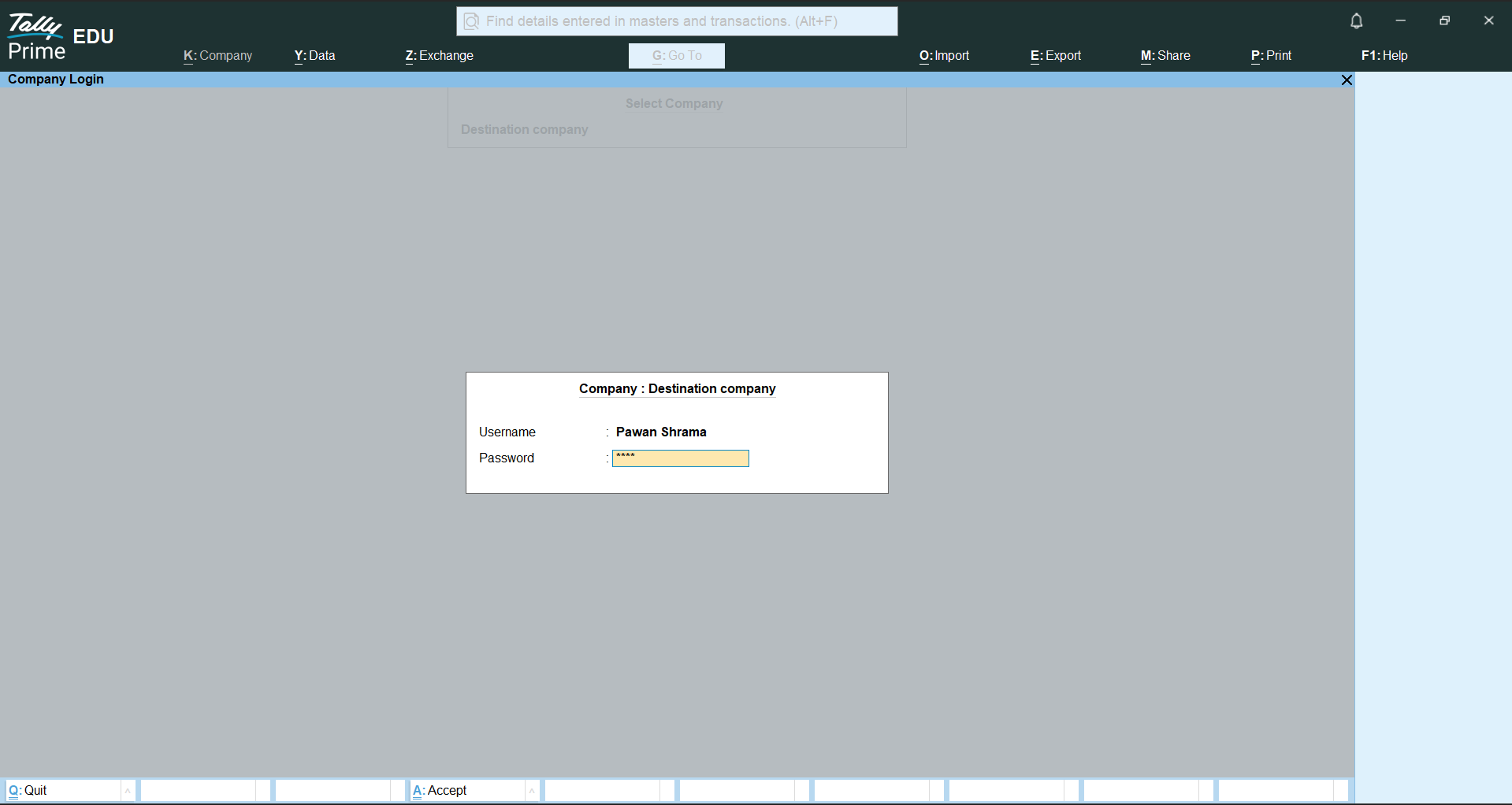Minimize the TallyPrime window

pyautogui.click(x=1400, y=20)
